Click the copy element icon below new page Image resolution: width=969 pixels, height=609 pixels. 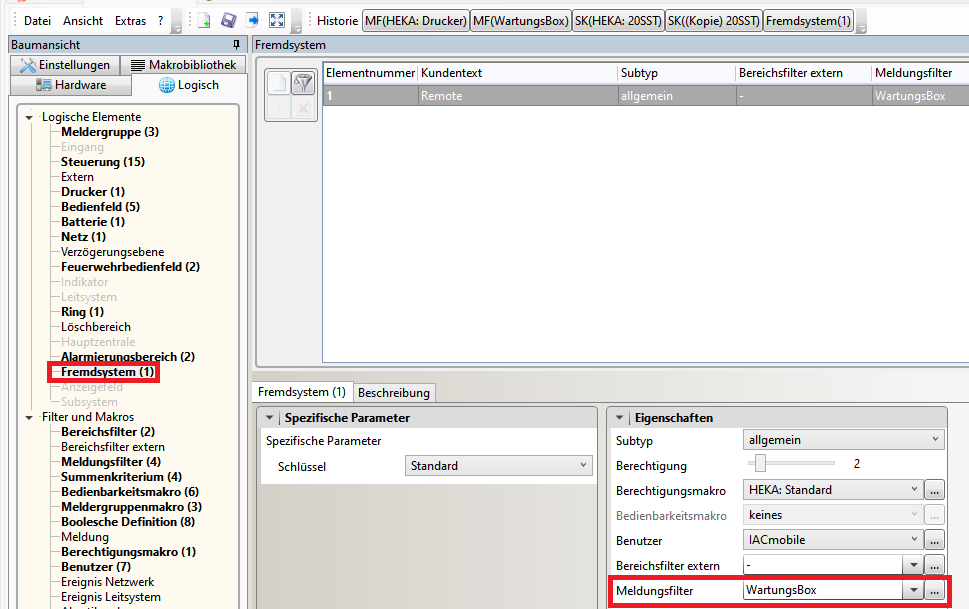click(279, 108)
